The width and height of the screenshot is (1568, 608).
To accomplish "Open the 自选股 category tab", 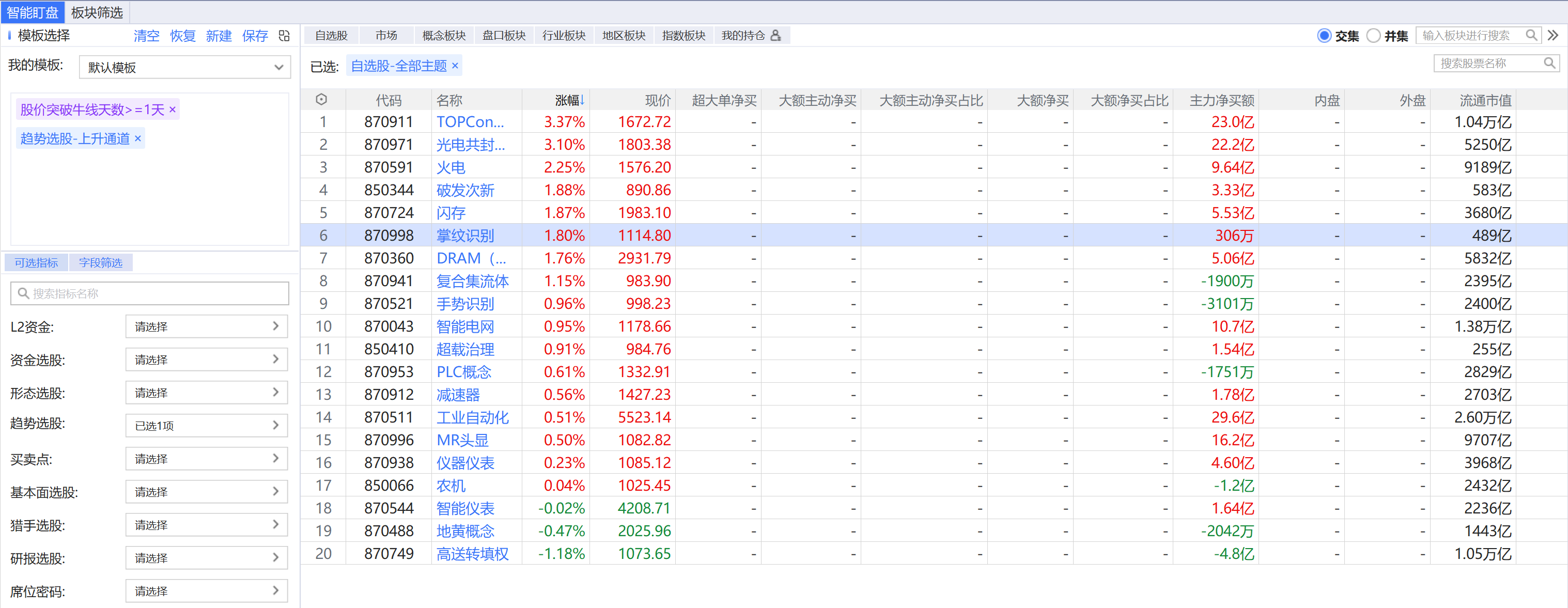I will pos(331,36).
